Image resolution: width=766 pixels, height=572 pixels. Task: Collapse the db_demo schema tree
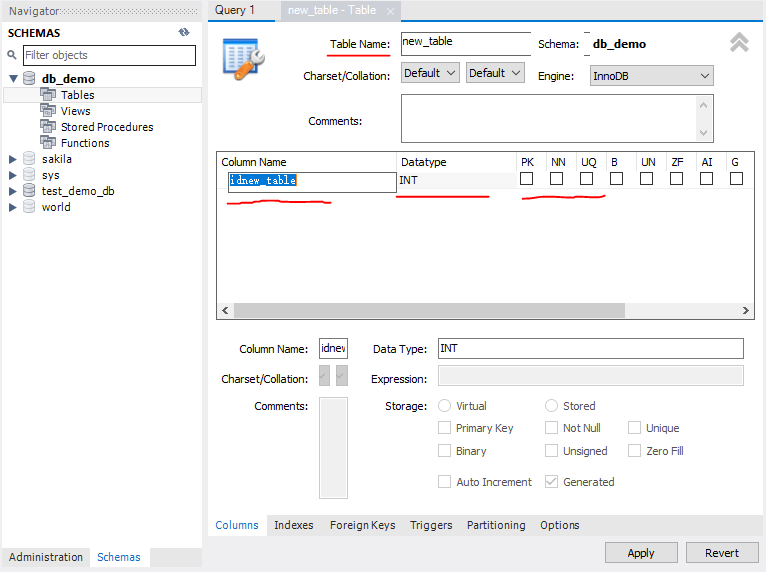14,78
